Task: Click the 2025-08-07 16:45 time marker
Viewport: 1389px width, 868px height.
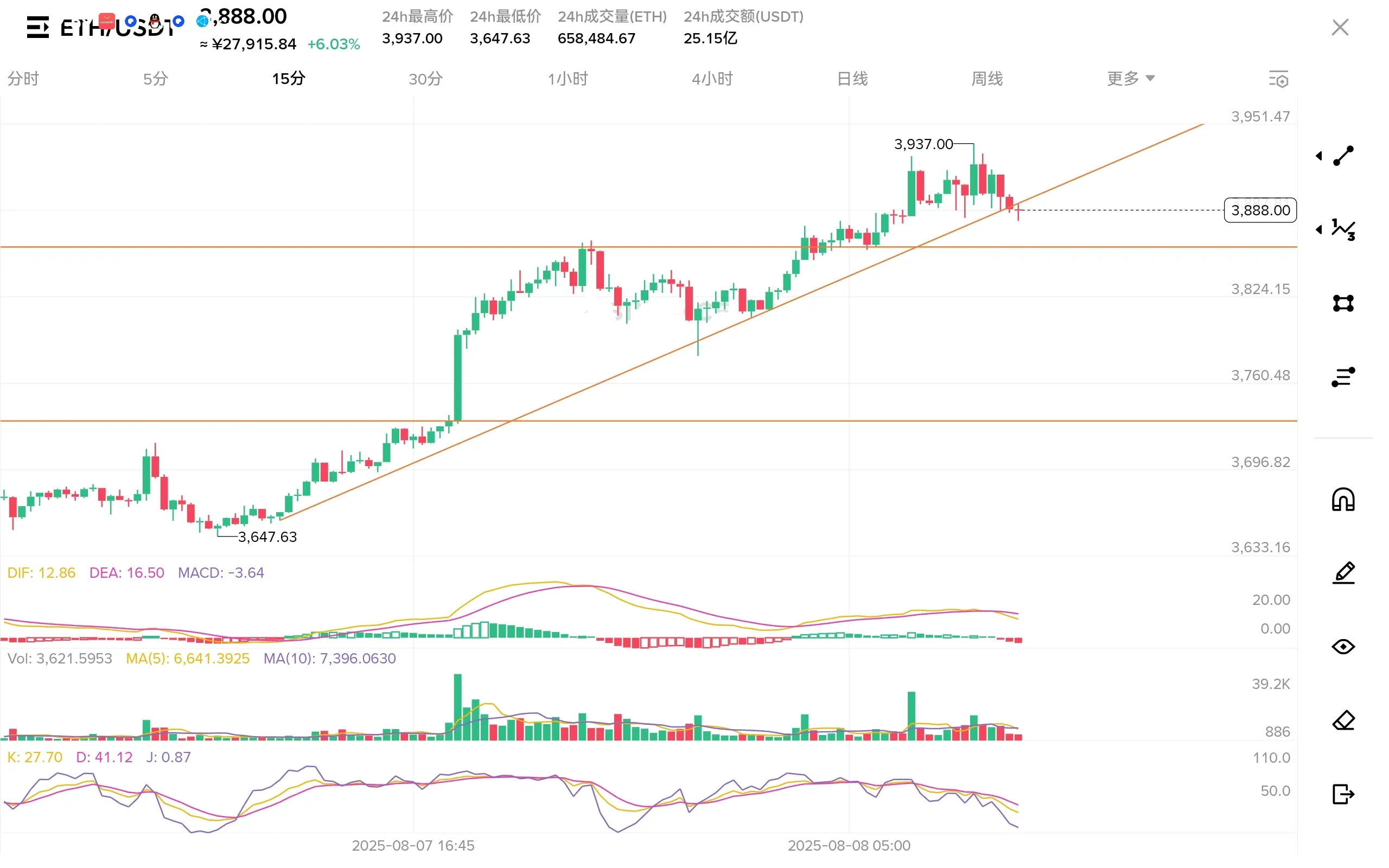Action: (413, 846)
